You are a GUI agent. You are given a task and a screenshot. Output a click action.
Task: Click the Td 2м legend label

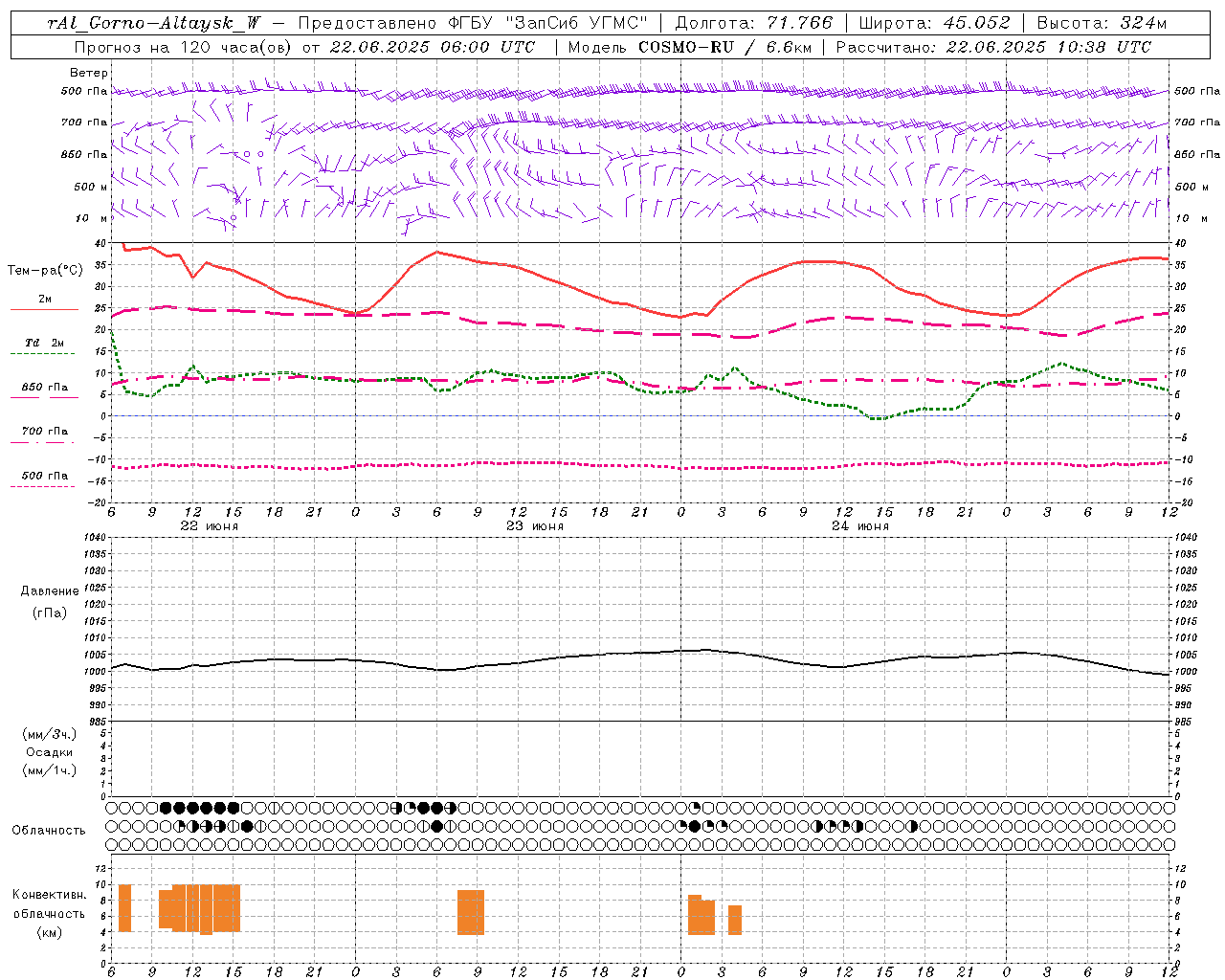45,343
